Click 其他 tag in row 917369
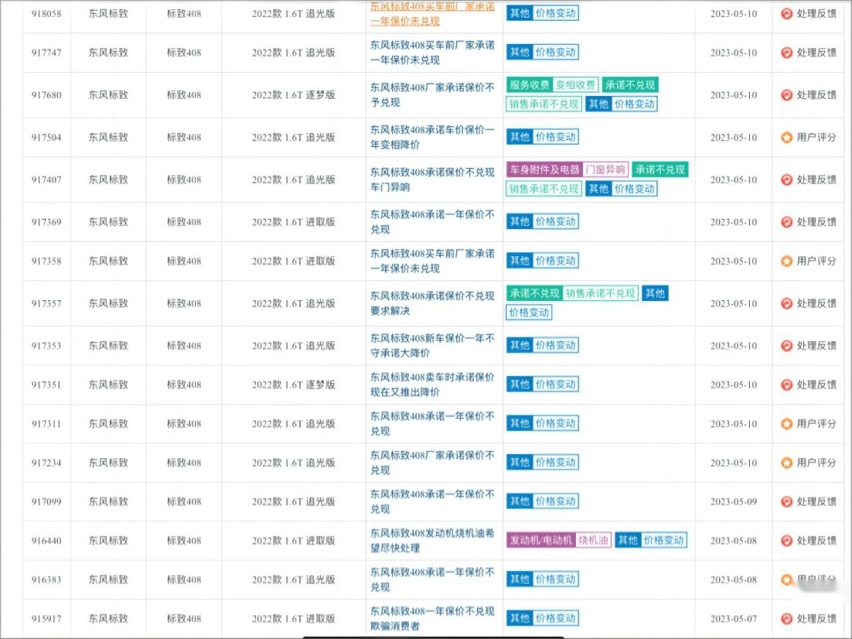852x639 pixels. tap(519, 222)
